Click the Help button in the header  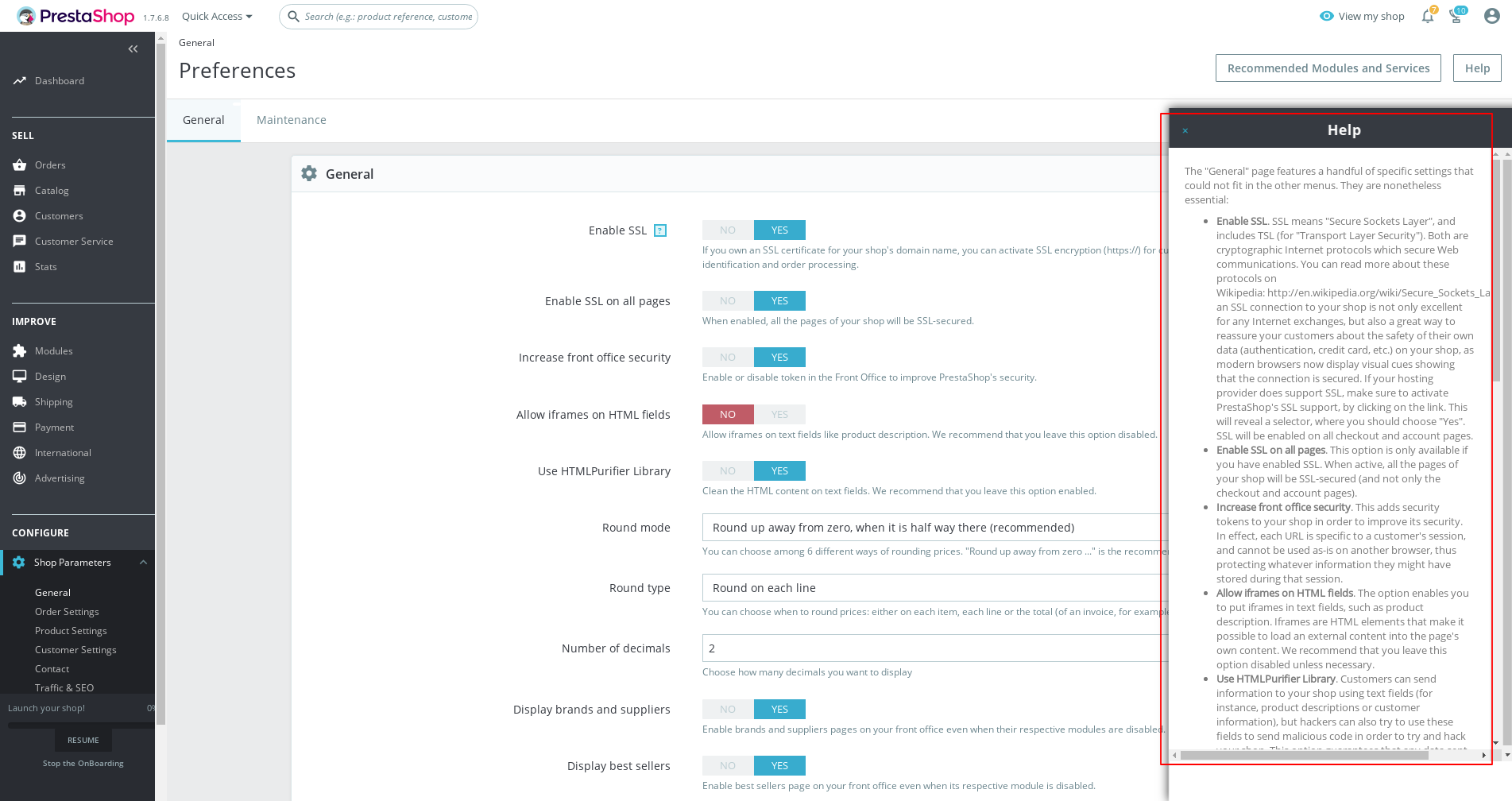click(x=1477, y=68)
